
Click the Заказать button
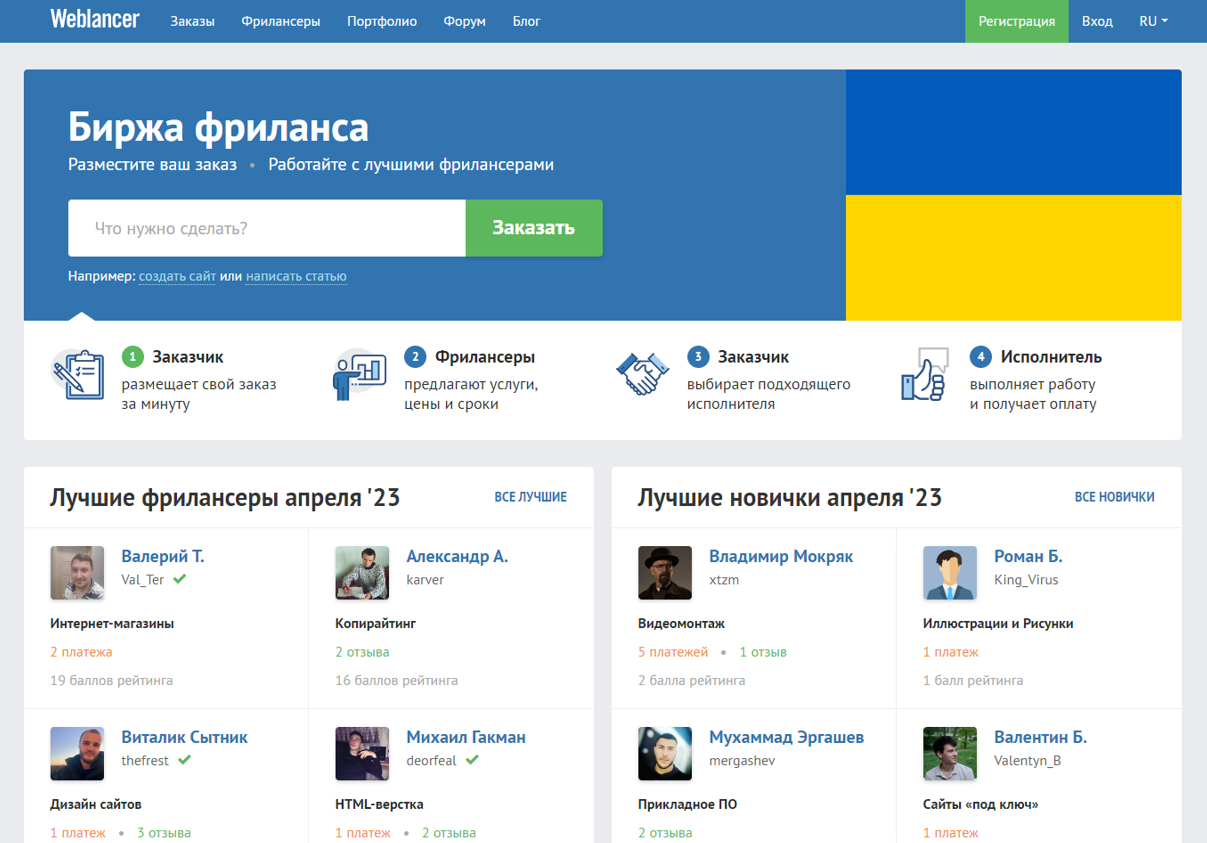pos(534,228)
